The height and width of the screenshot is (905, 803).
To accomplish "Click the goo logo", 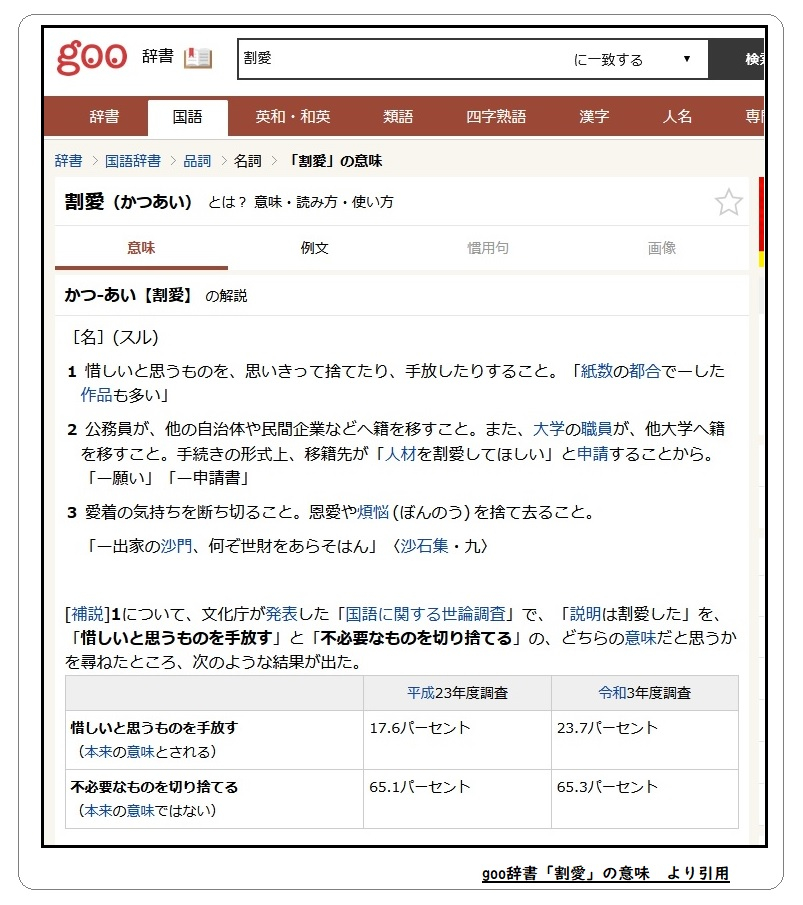I will click(x=91, y=58).
